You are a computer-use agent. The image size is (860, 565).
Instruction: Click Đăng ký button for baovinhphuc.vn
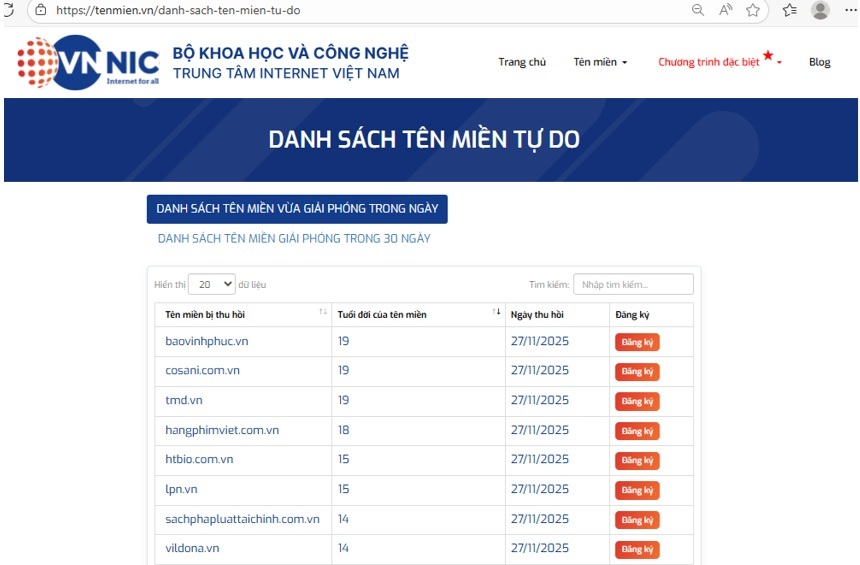point(637,342)
